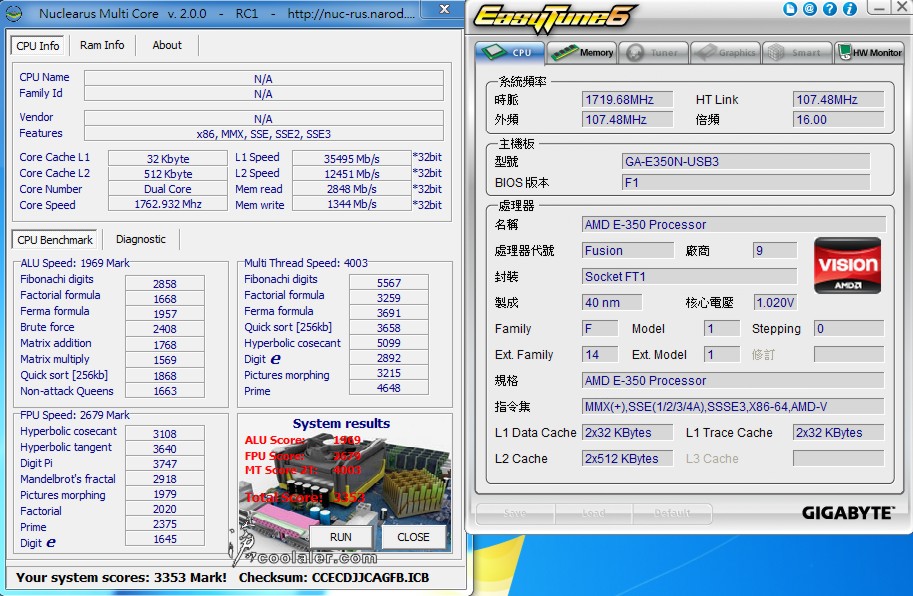The width and height of the screenshot is (913, 596).
Task: Select the CPU Benchmark tab
Action: [55, 240]
